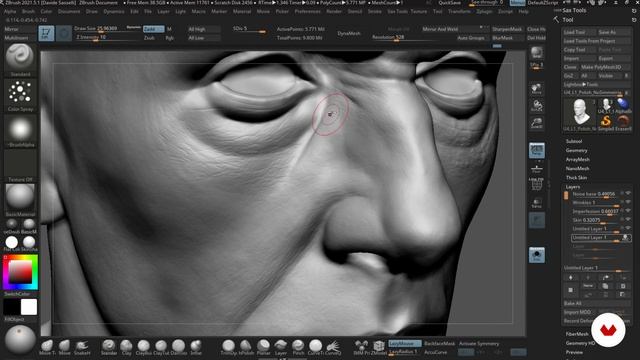Click the QuickSave button

pos(449,2)
